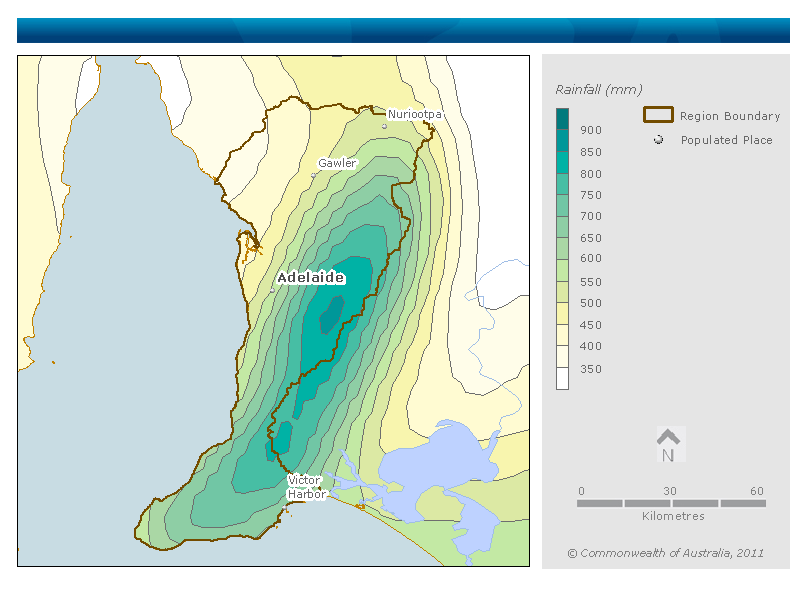Click the Populated Place legend symbol
790x594 pixels.
(x=658, y=140)
